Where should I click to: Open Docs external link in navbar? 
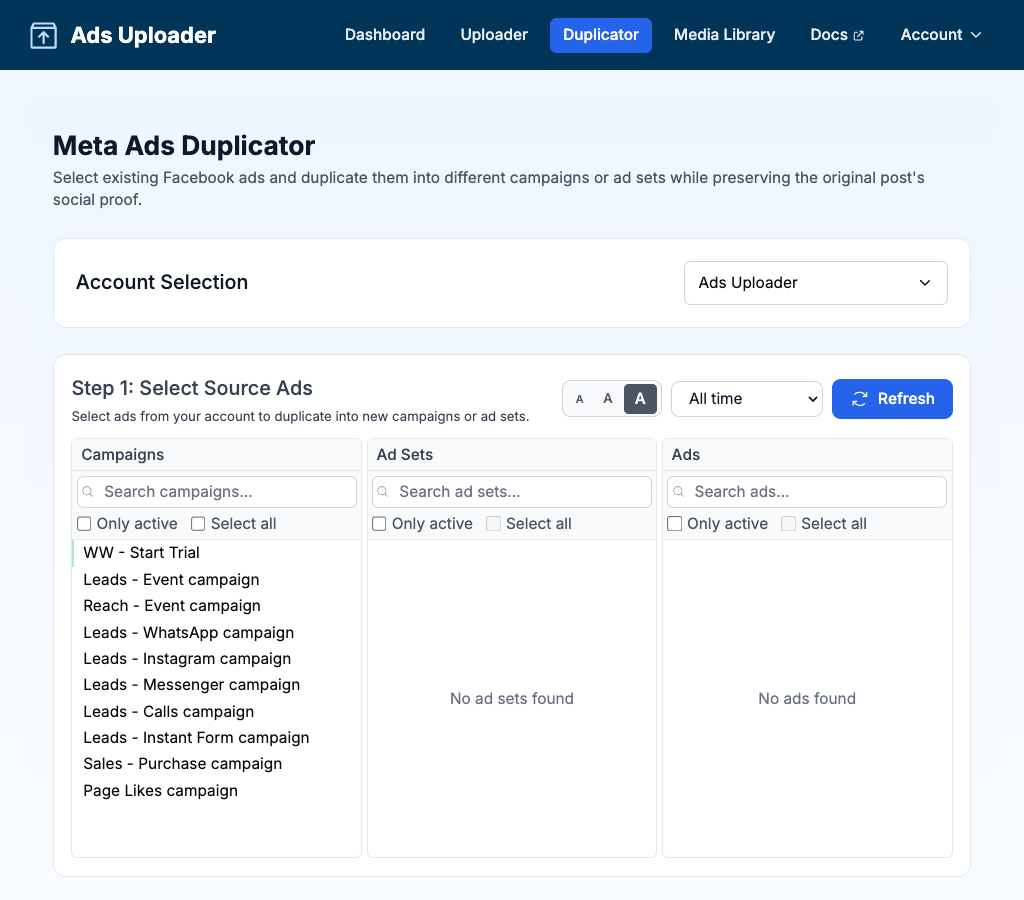836,35
